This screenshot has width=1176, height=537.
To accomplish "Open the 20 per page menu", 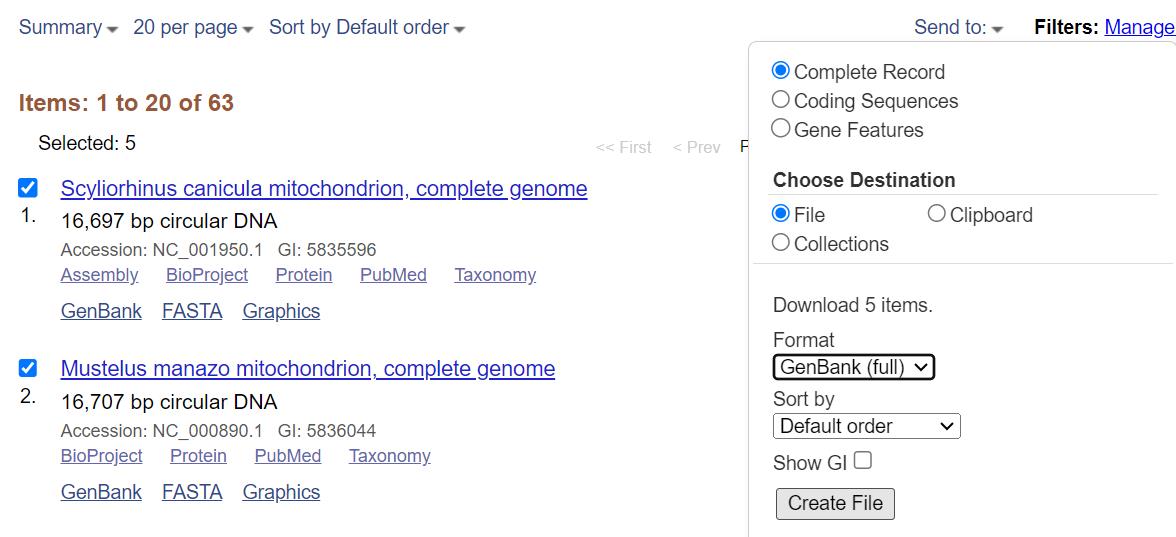I will [x=193, y=28].
